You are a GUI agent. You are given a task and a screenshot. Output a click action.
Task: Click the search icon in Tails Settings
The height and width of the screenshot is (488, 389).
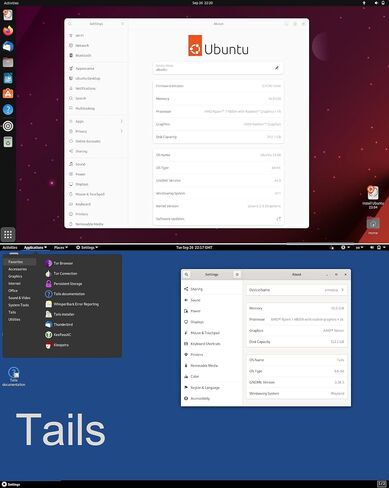tap(187, 274)
